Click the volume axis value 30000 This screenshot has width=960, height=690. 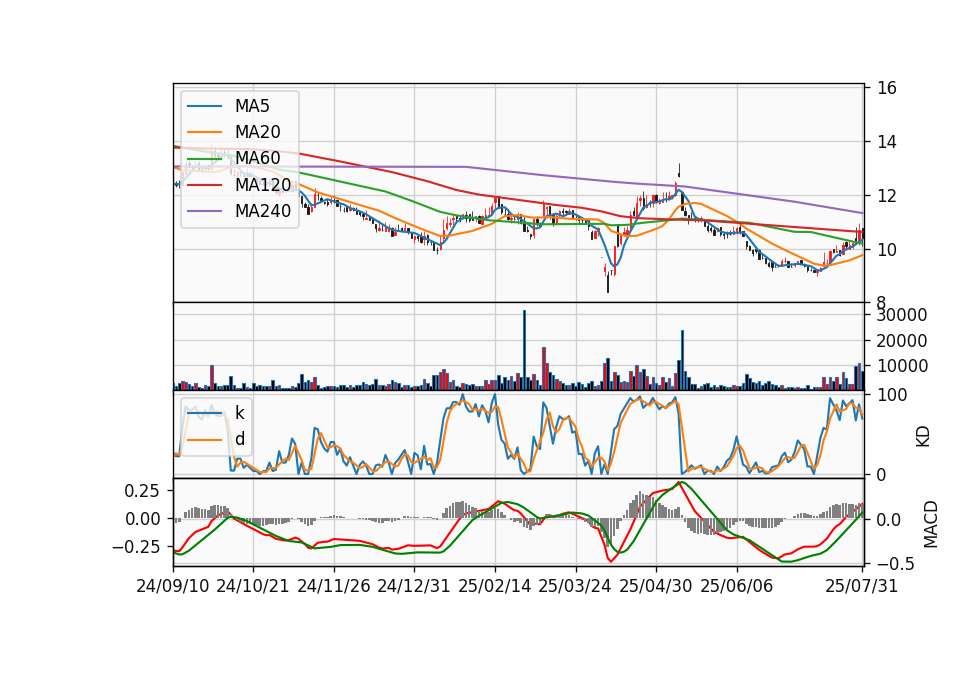click(902, 315)
